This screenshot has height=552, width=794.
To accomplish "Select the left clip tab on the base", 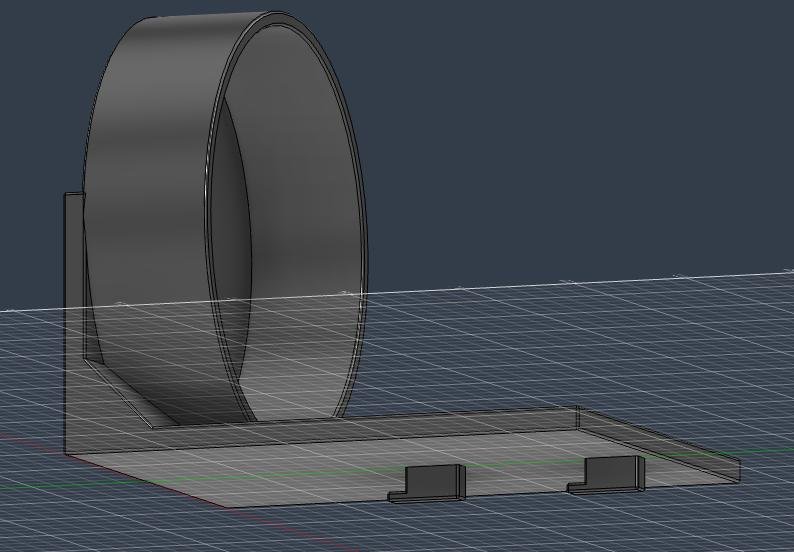I will point(435,481).
